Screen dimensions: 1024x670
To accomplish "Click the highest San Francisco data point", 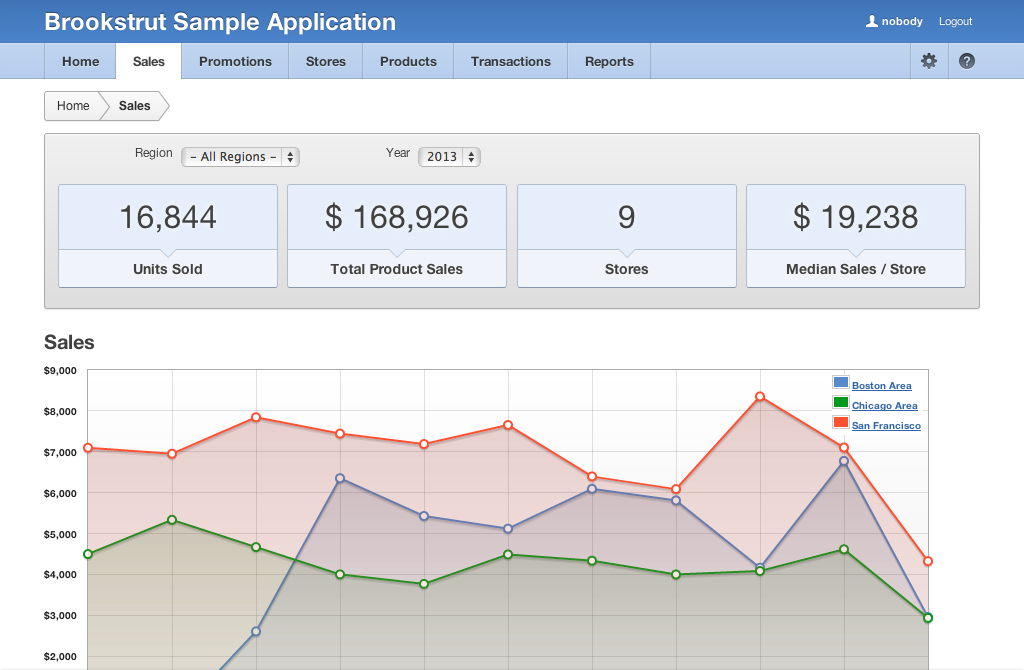I will coord(760,397).
